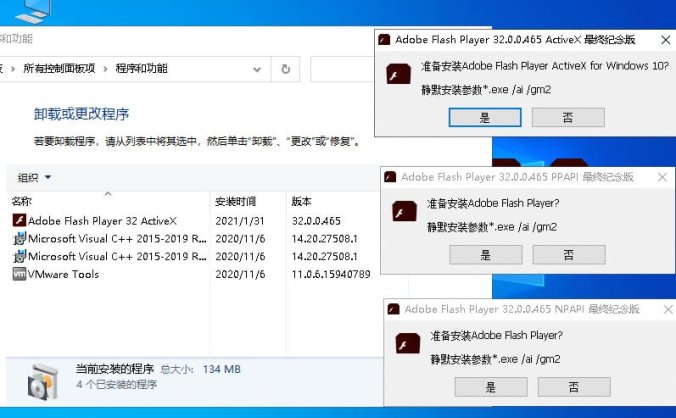Click the large Flash logo in PPAPI dialog
Image resolution: width=676 pixels, height=418 pixels.
pos(404,211)
